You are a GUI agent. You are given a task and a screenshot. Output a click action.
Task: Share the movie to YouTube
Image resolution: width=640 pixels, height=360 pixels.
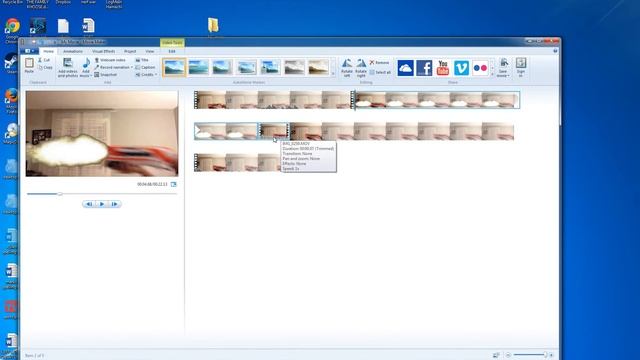[443, 68]
